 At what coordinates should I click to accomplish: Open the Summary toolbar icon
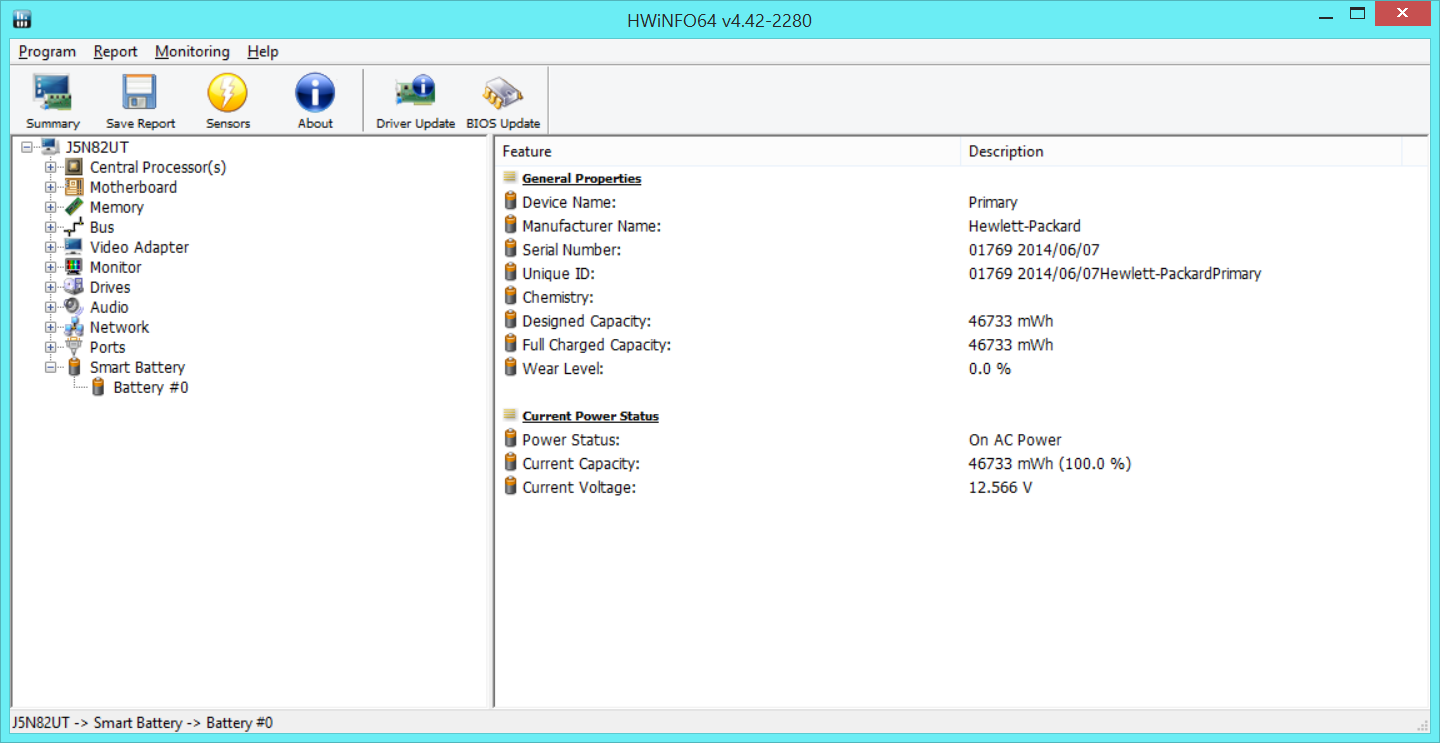coord(52,92)
